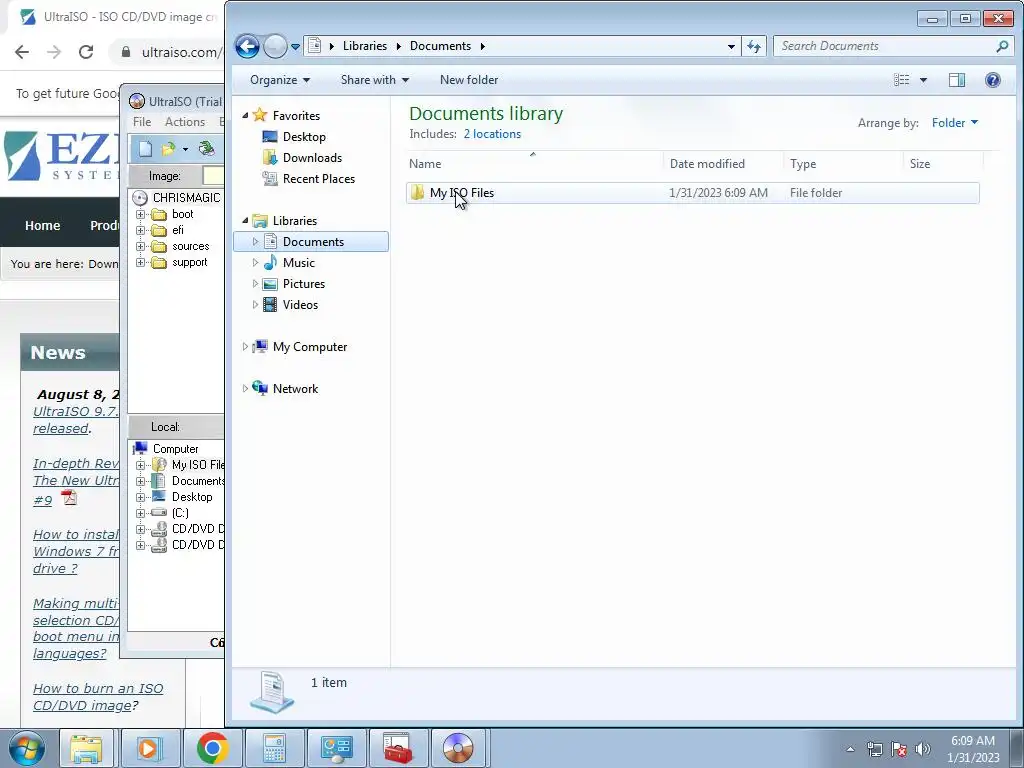Viewport: 1024px width, 768px height.
Task: Select Desktop in Favorites
Action: 304,136
